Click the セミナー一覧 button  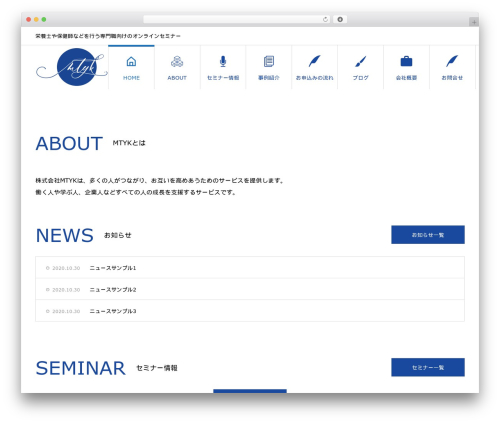click(x=428, y=367)
